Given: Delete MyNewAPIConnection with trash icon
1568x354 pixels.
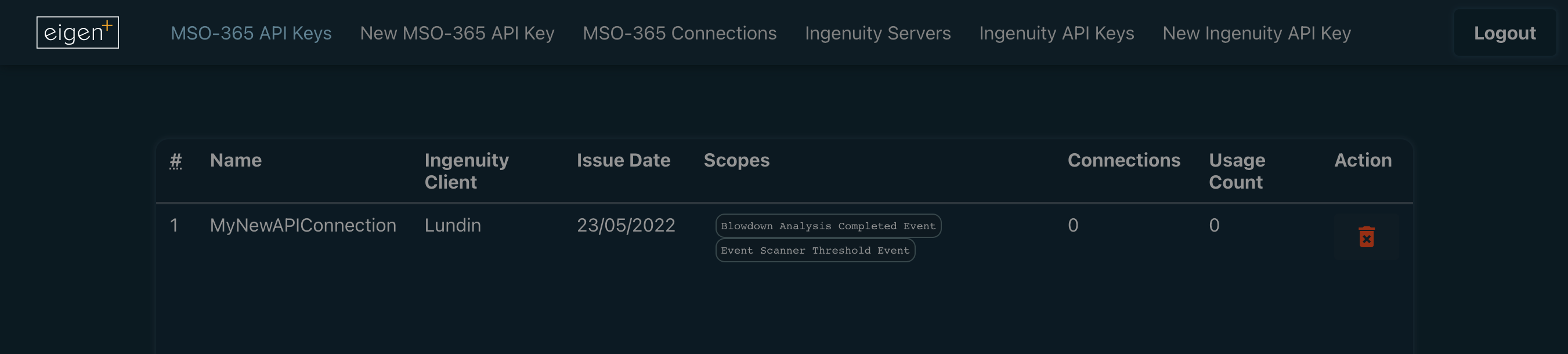Looking at the screenshot, I should click(1366, 237).
